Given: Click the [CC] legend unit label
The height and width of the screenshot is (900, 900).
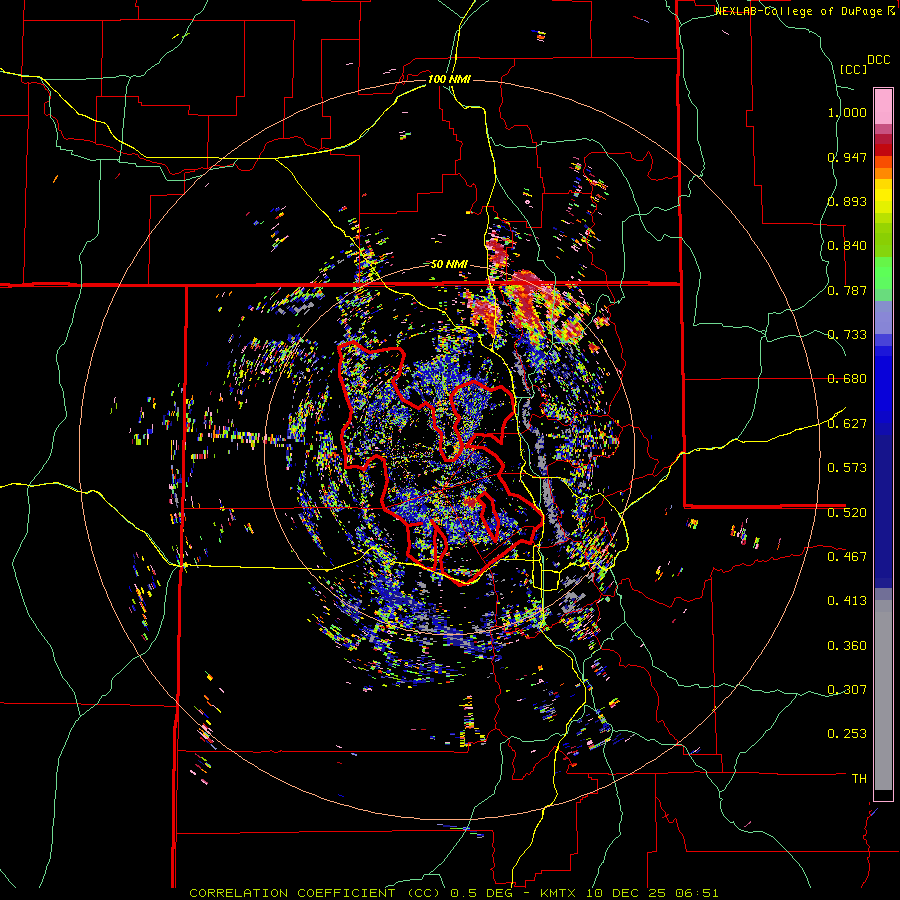Looking at the screenshot, I should tap(854, 69).
